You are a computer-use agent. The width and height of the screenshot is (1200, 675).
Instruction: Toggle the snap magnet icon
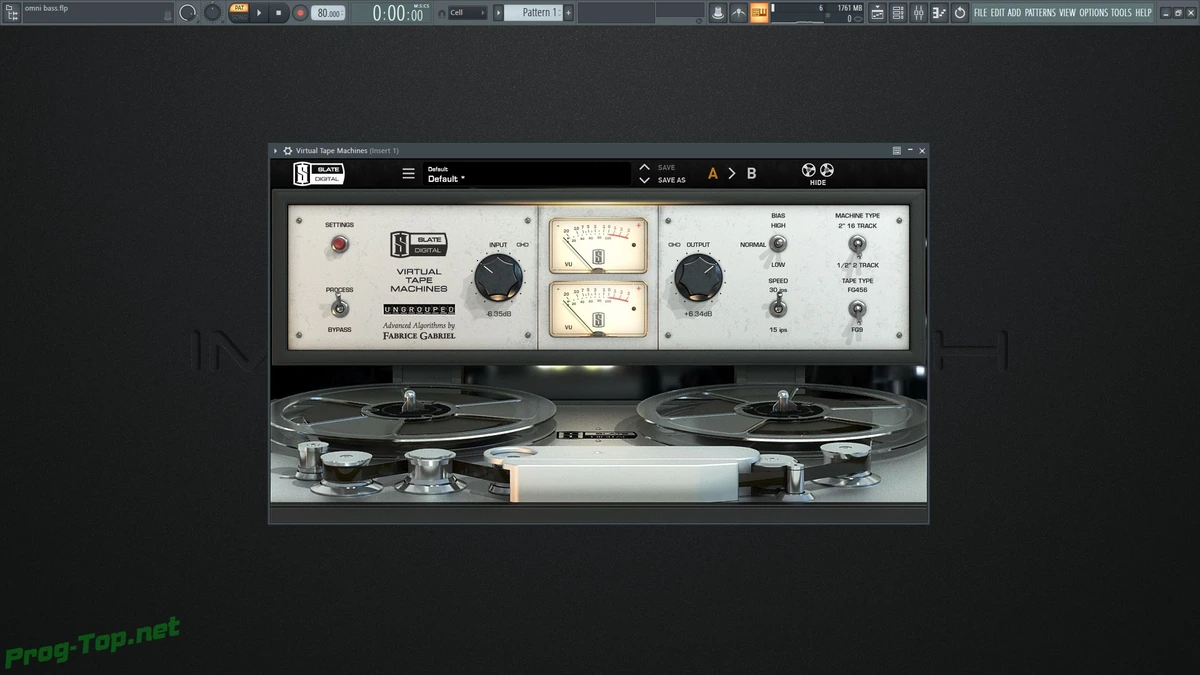point(442,13)
